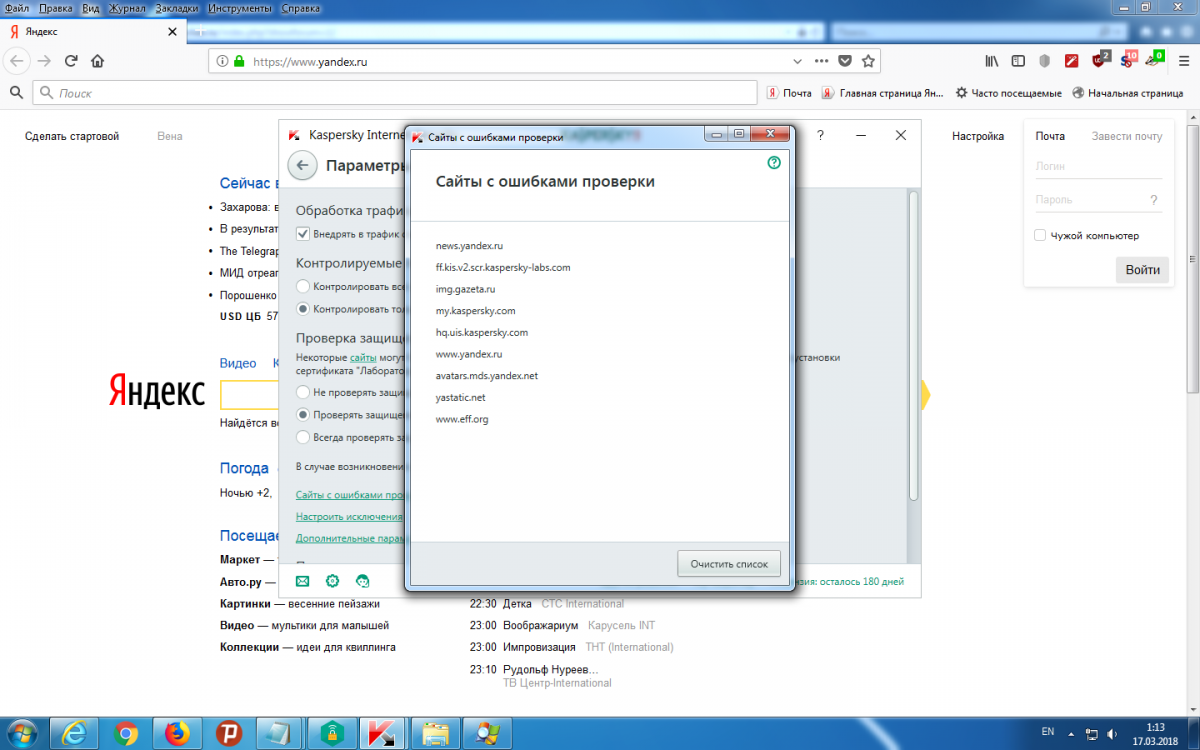Select 'img.gazeta.ru' list entry
The height and width of the screenshot is (750, 1200).
tap(465, 289)
